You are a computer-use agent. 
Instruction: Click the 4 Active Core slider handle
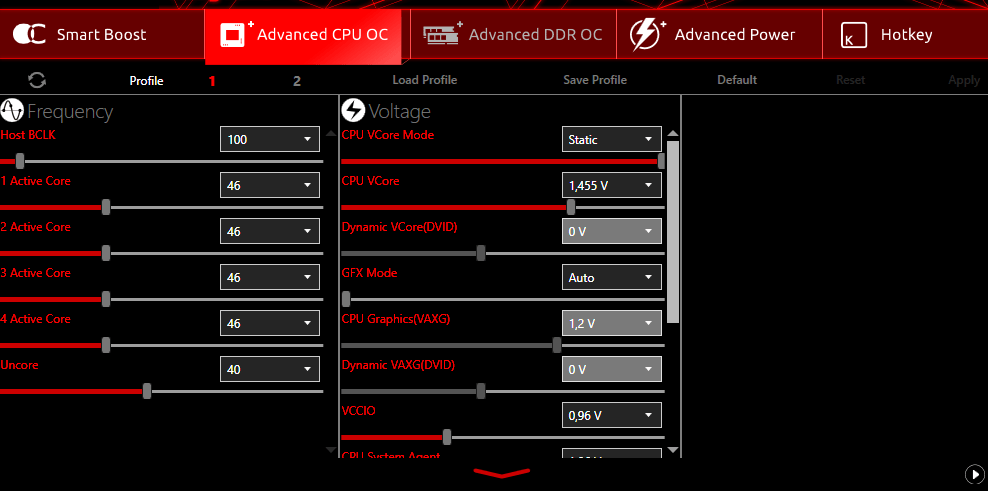click(x=106, y=345)
